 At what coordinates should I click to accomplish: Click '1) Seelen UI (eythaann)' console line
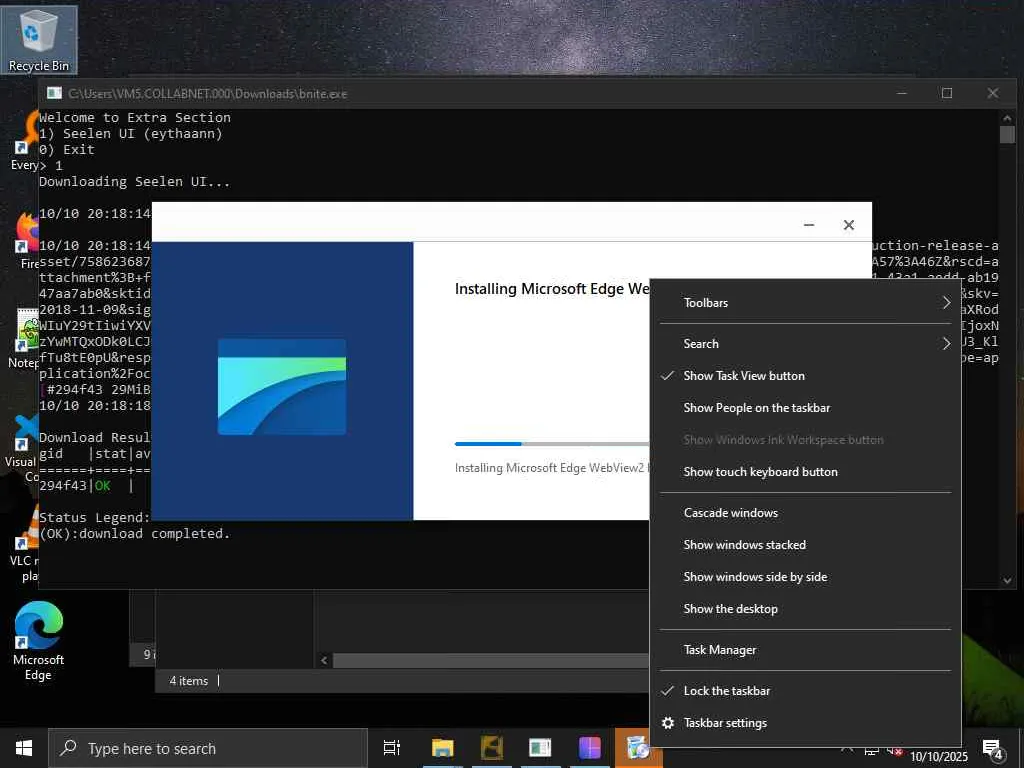(x=131, y=133)
